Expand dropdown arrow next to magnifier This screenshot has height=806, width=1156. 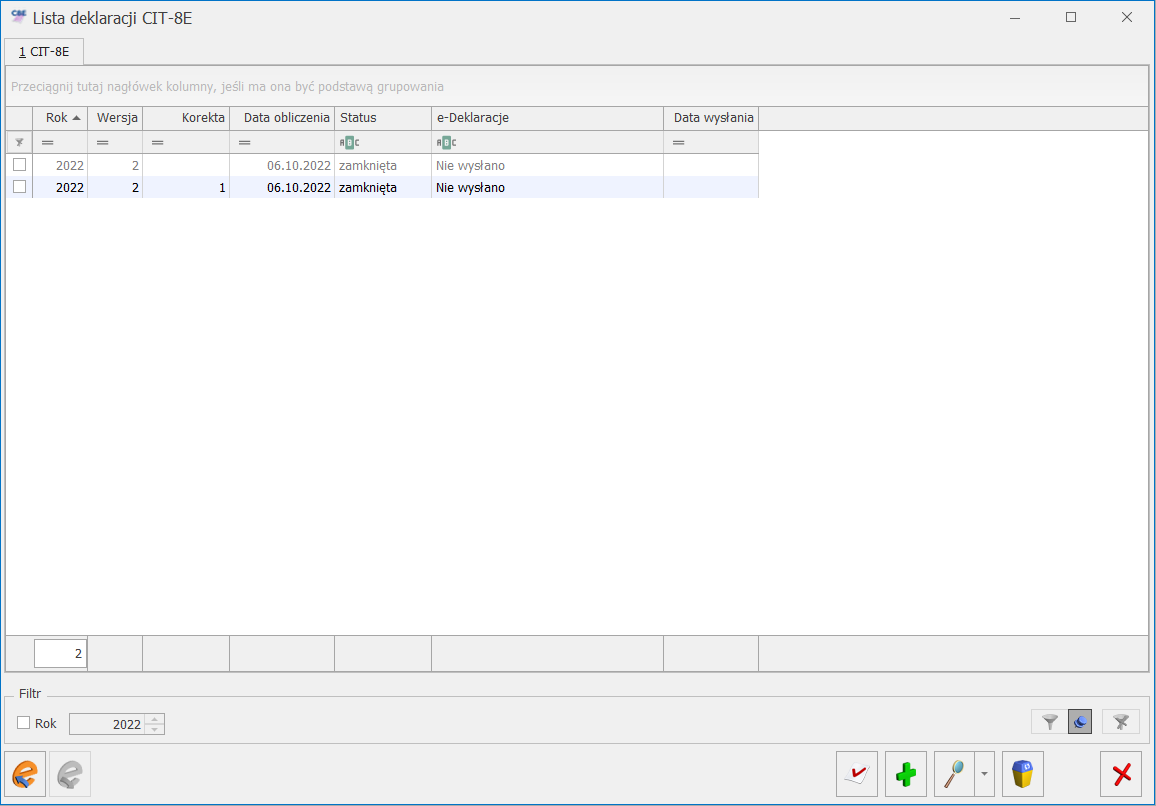point(984,774)
